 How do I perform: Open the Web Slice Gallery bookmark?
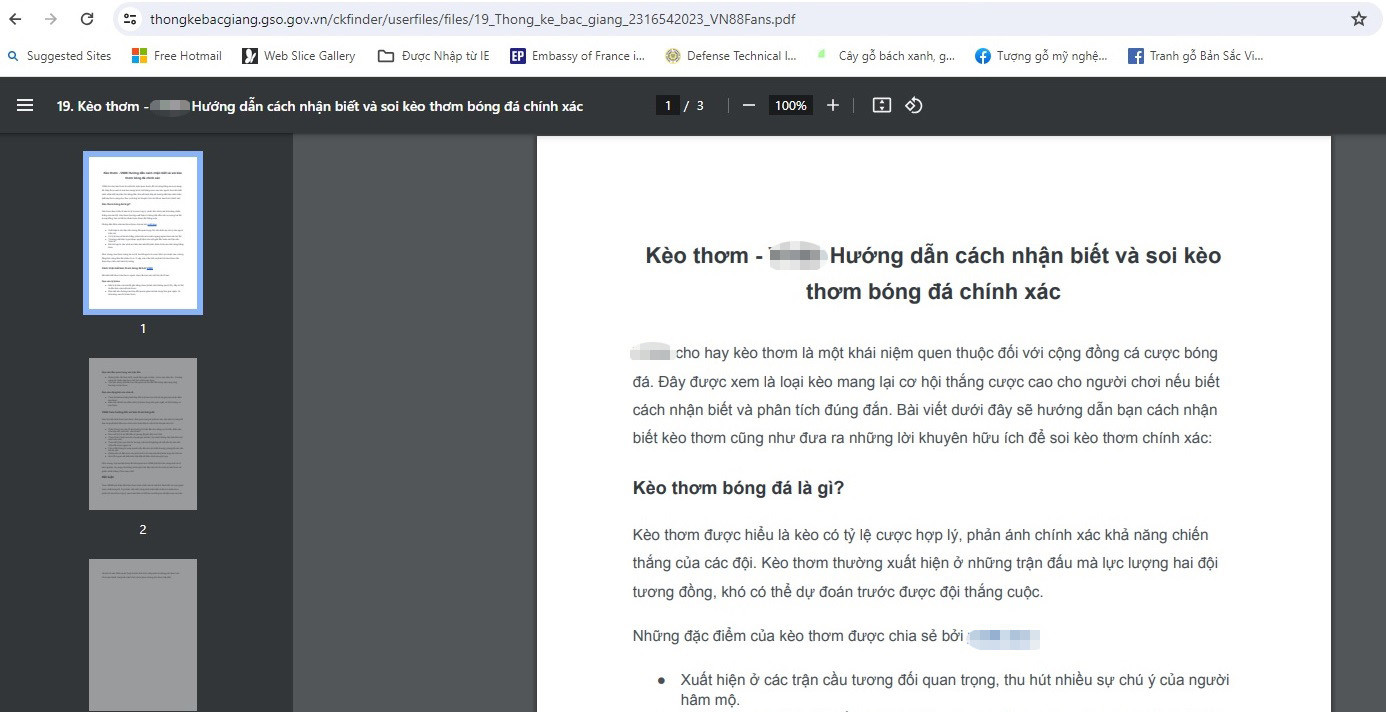pos(297,56)
